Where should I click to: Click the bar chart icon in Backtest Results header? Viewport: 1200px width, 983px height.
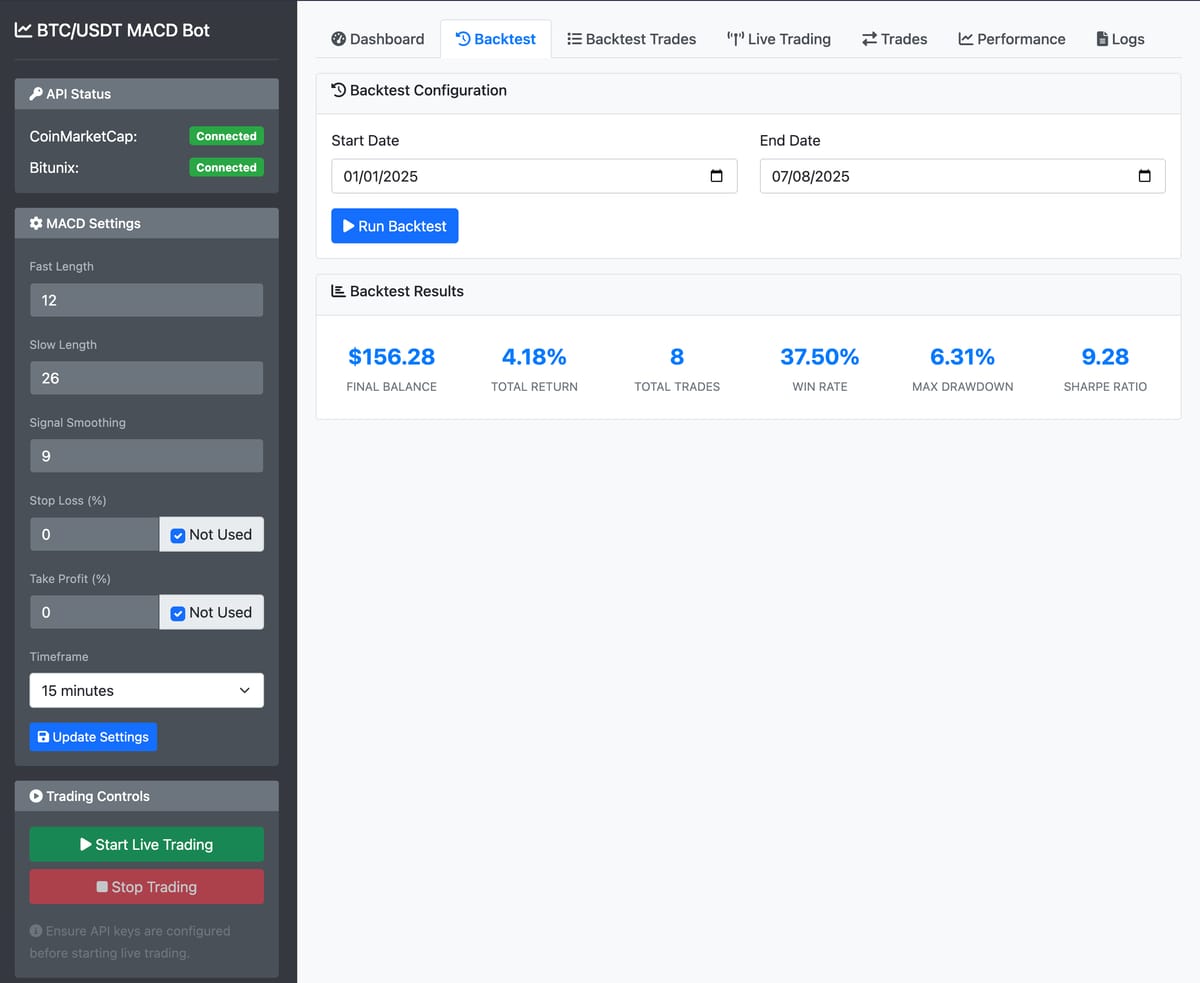pyautogui.click(x=338, y=291)
